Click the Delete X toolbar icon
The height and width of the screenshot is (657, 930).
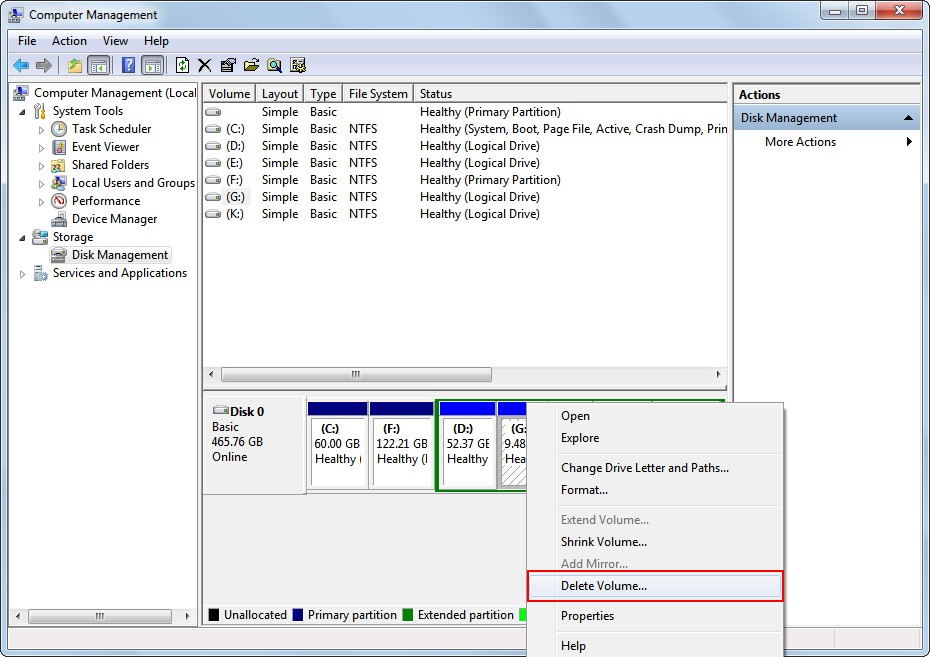pyautogui.click(x=205, y=65)
